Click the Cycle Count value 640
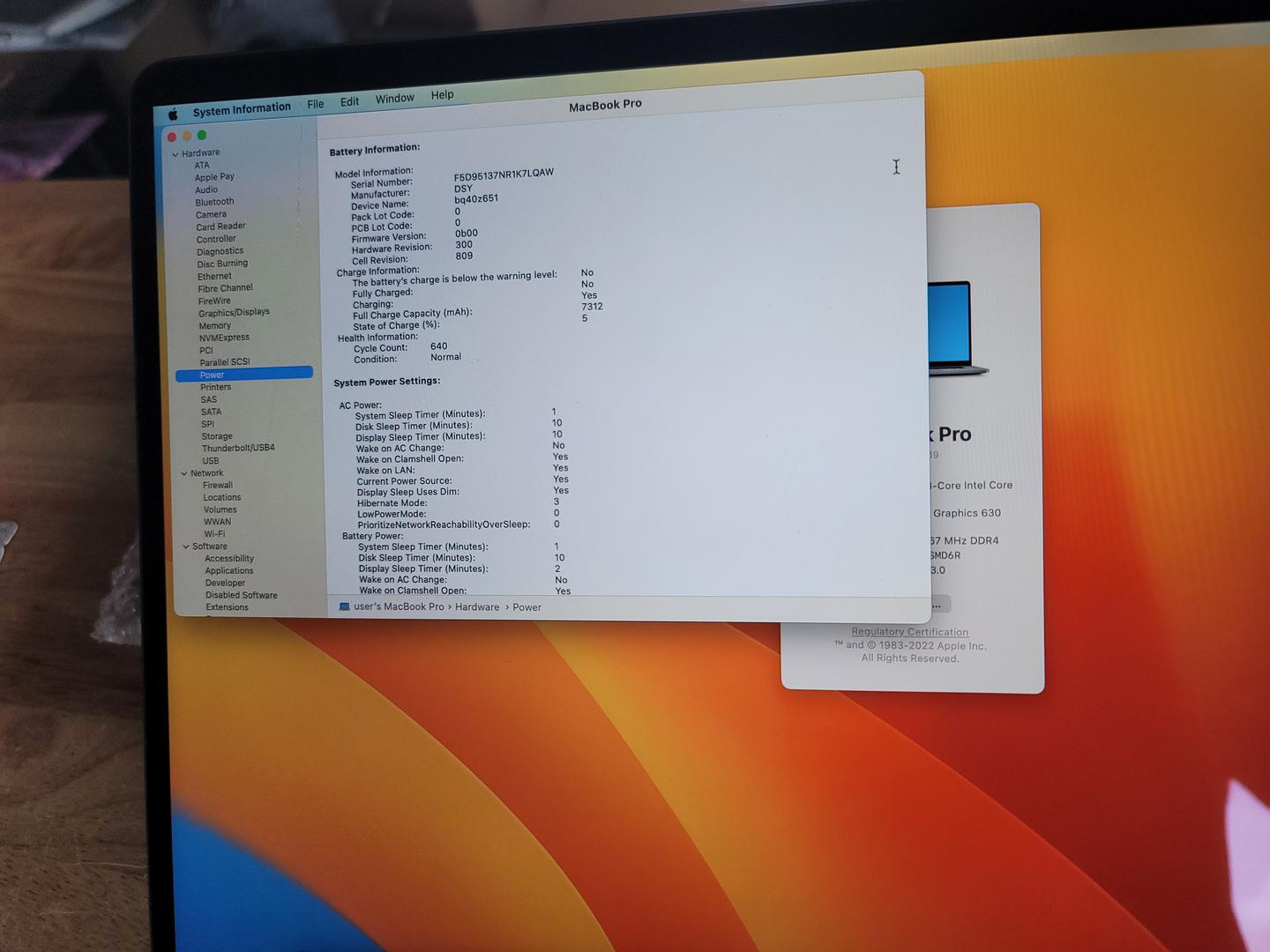 coord(438,346)
